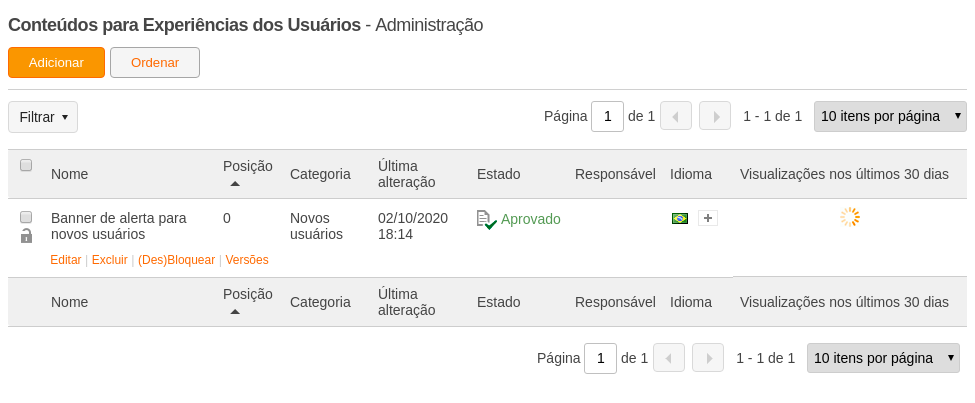The height and width of the screenshot is (403, 975).
Task: Click the Brazilian flag language icon
Action: click(680, 218)
